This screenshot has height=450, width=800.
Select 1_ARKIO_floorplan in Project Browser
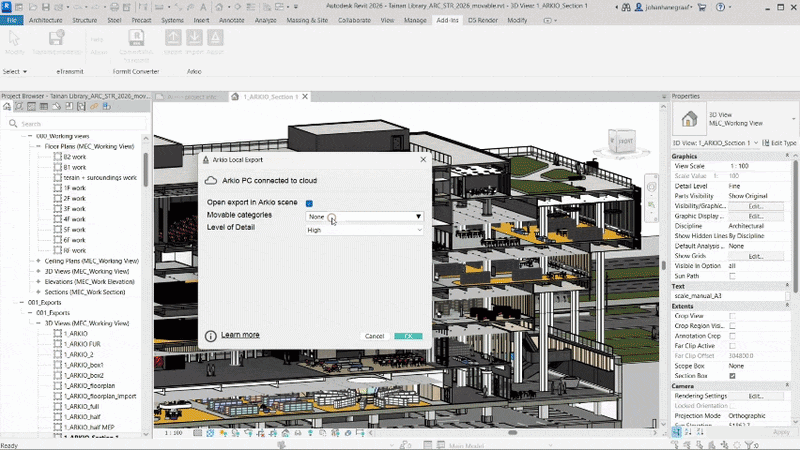pos(89,386)
